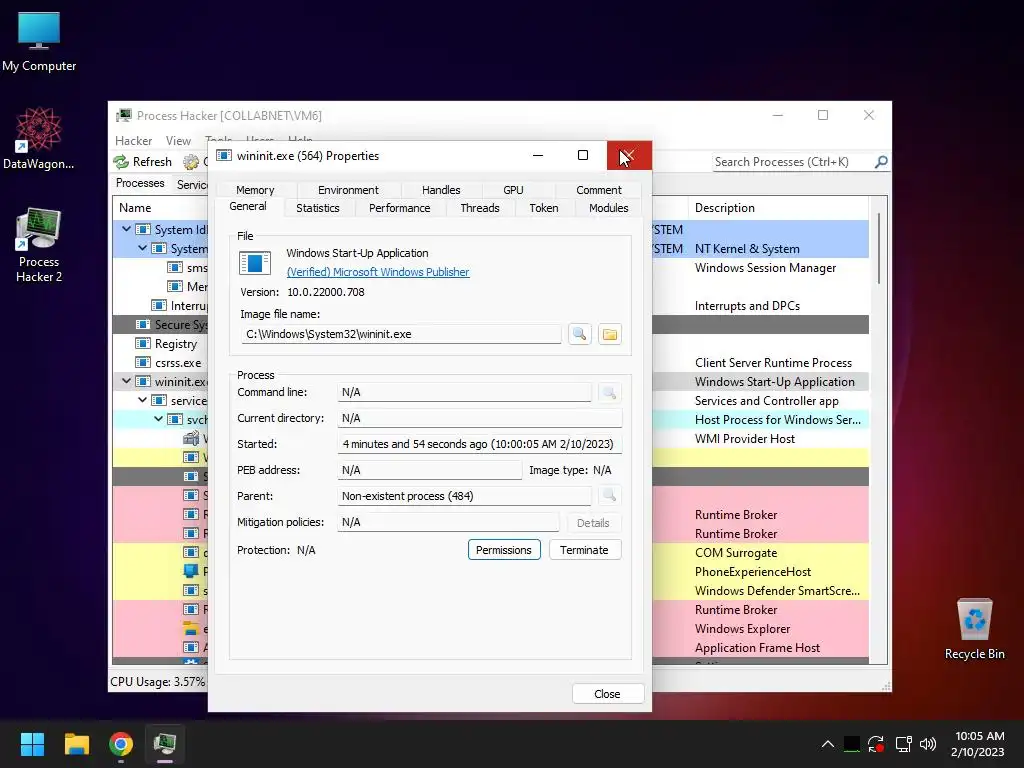
Task: Open Google Chrome from the taskbar
Action: pos(121,744)
